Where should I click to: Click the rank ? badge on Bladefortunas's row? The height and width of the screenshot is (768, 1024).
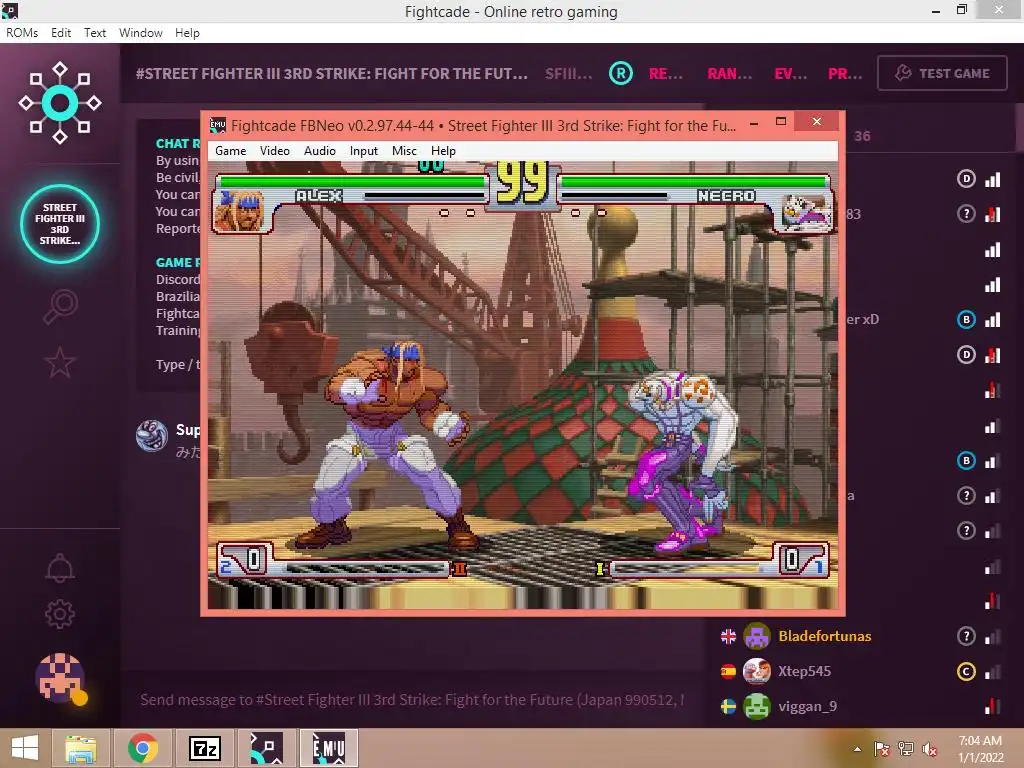[x=966, y=636]
